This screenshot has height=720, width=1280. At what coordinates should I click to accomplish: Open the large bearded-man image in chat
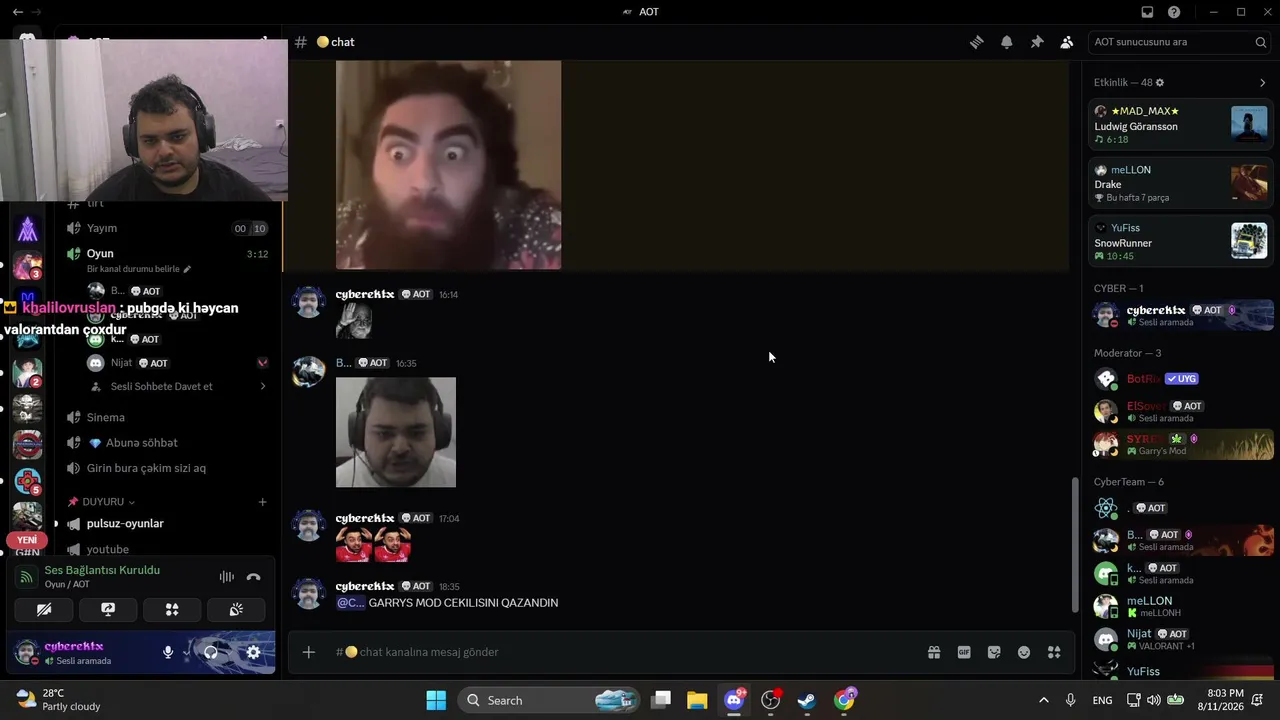pyautogui.click(x=448, y=165)
